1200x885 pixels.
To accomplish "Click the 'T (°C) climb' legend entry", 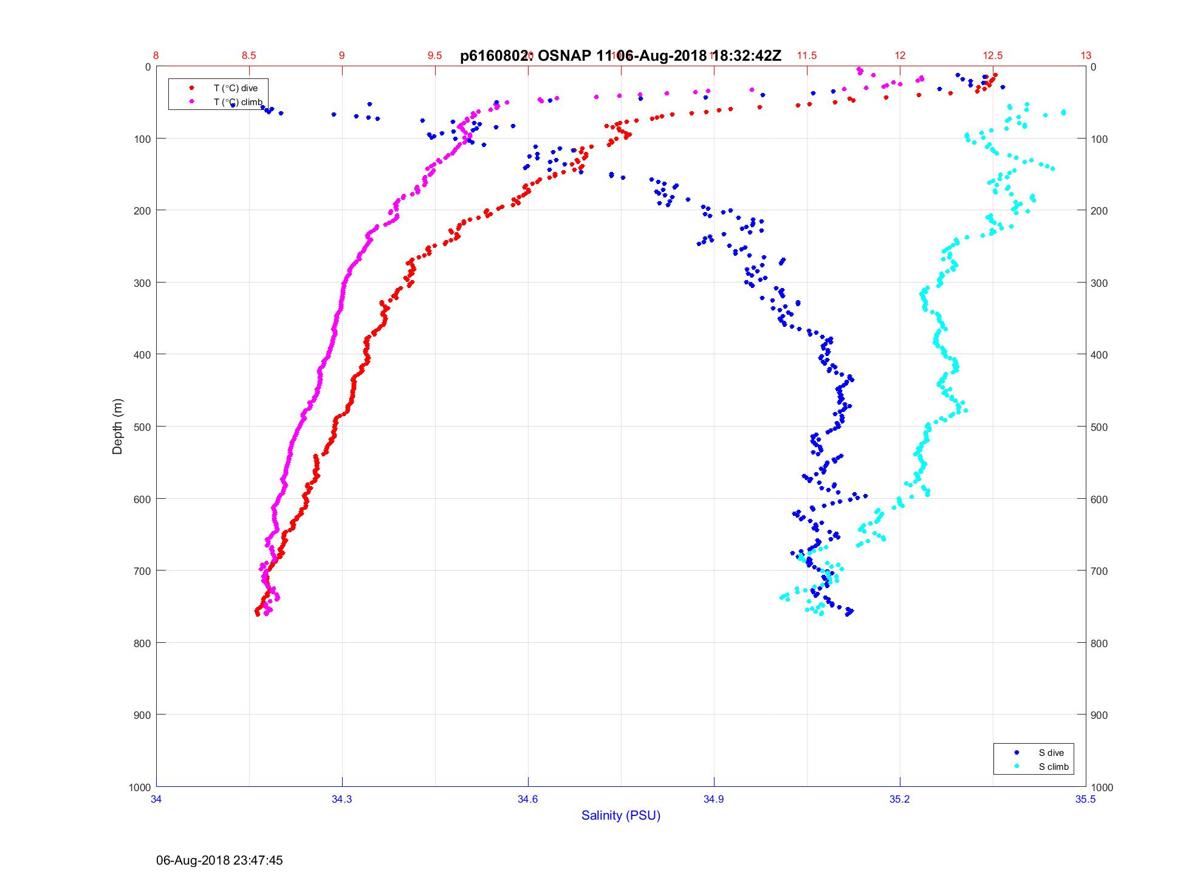I will point(238,102).
